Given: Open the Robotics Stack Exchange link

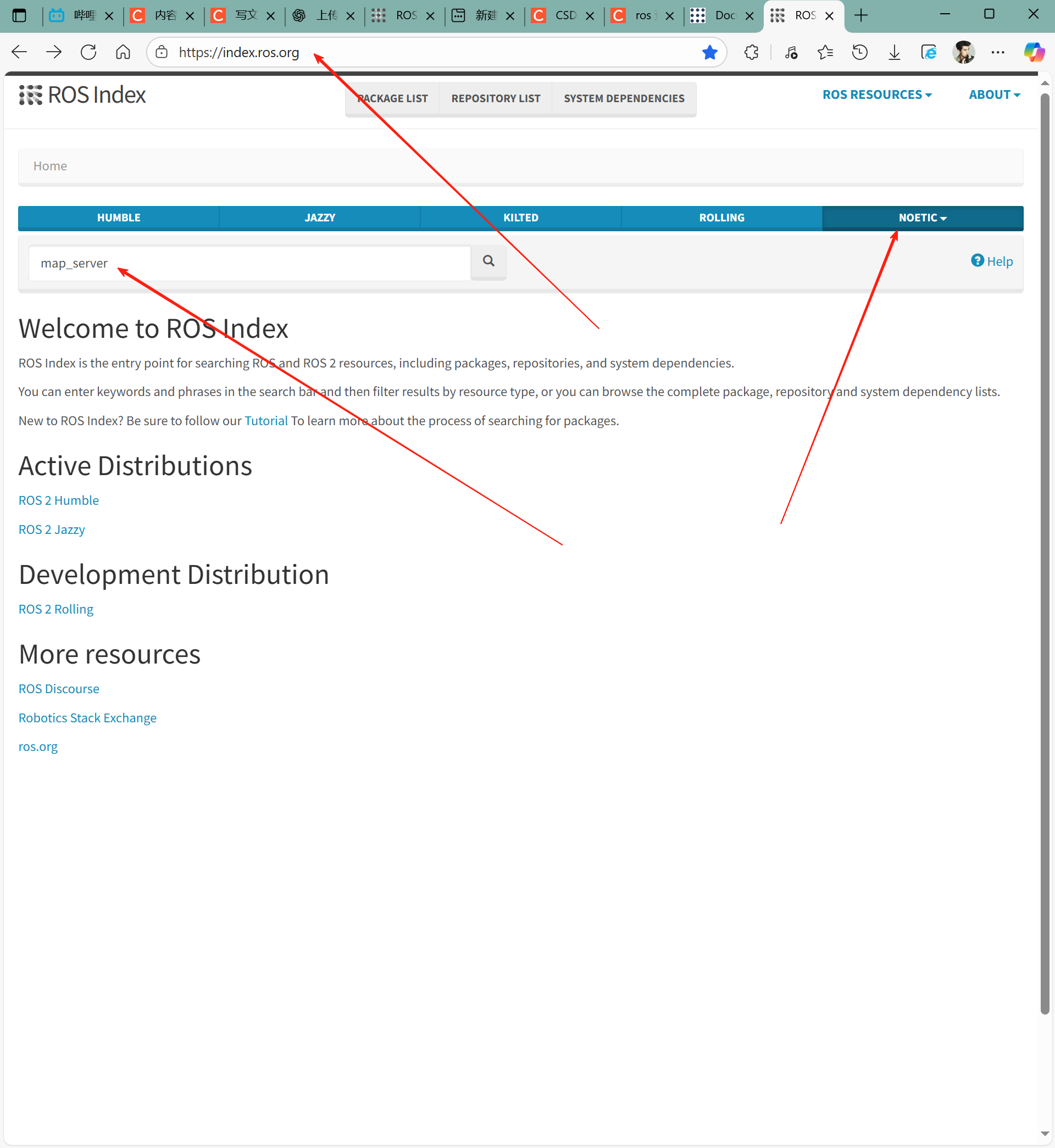Looking at the screenshot, I should (x=87, y=718).
